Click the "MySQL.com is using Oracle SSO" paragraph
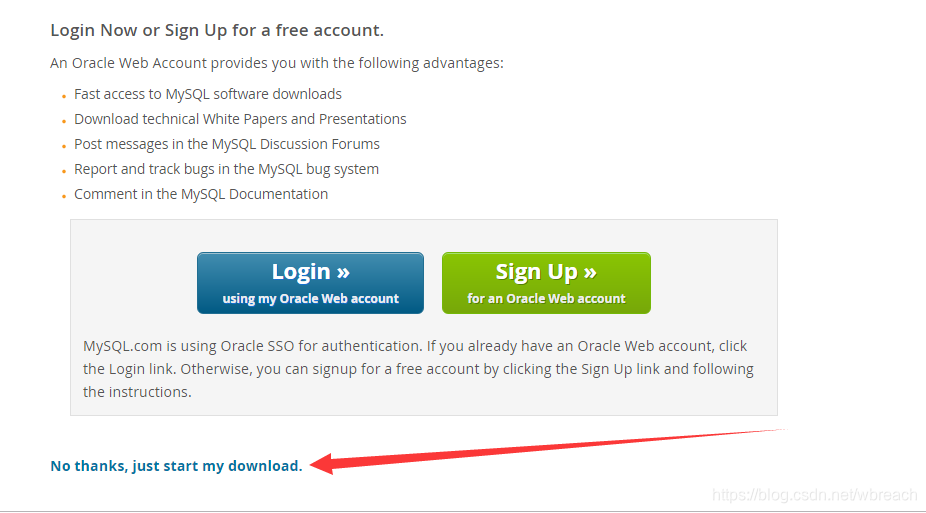 point(418,369)
